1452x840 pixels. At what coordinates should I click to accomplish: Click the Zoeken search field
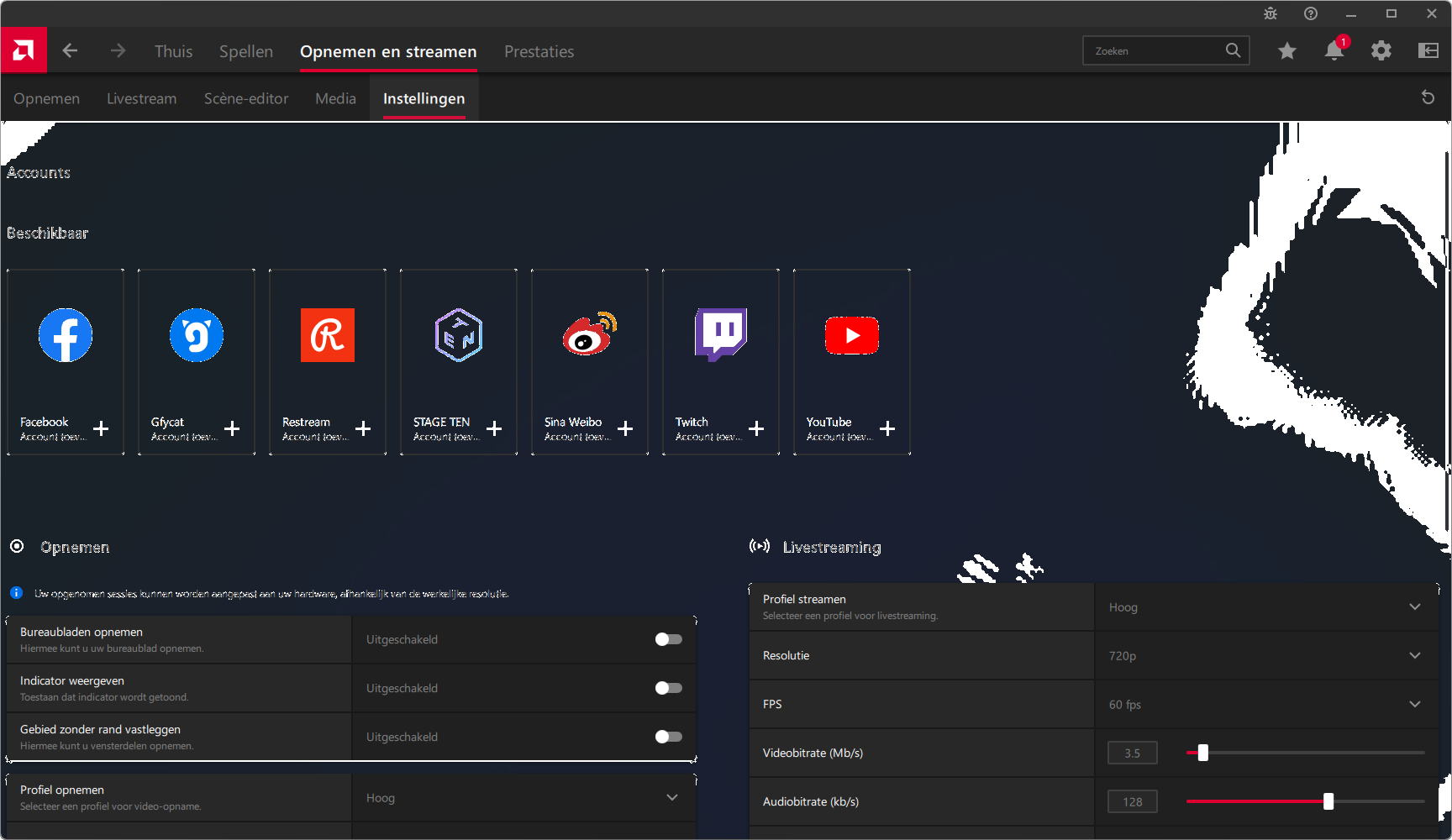1165,50
